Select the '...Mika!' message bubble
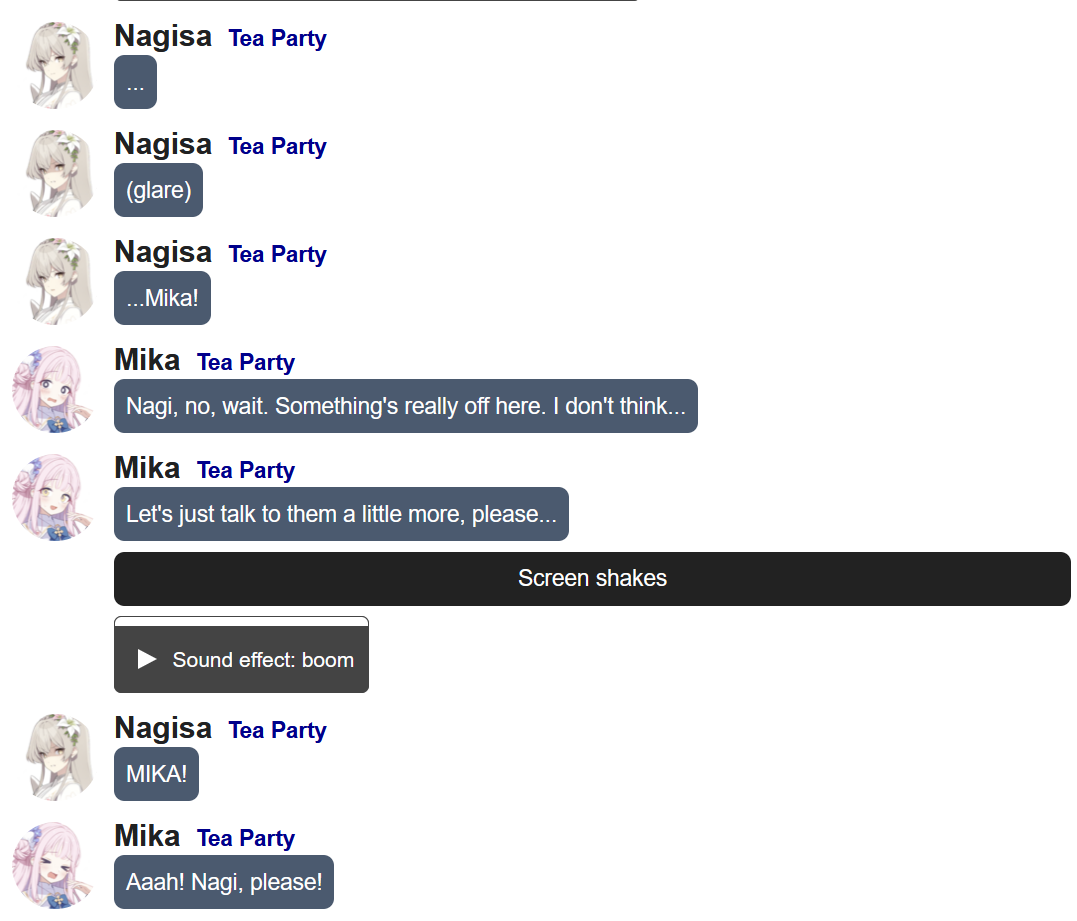The width and height of the screenshot is (1077, 921). [162, 298]
